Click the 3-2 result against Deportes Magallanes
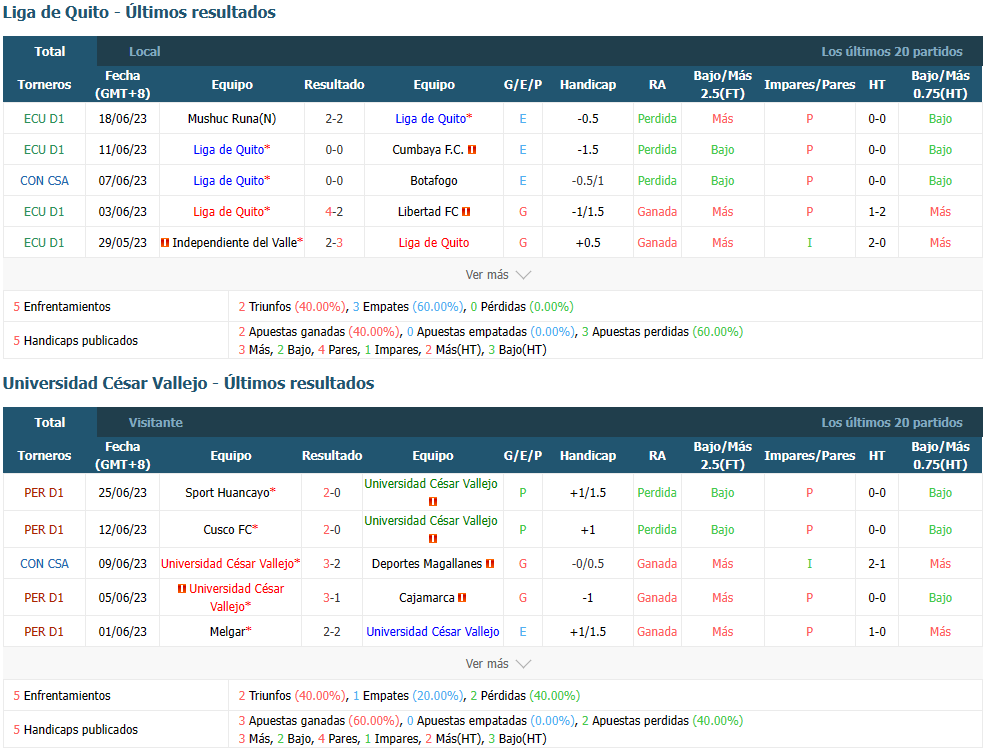The width and height of the screenshot is (989, 753). click(332, 564)
